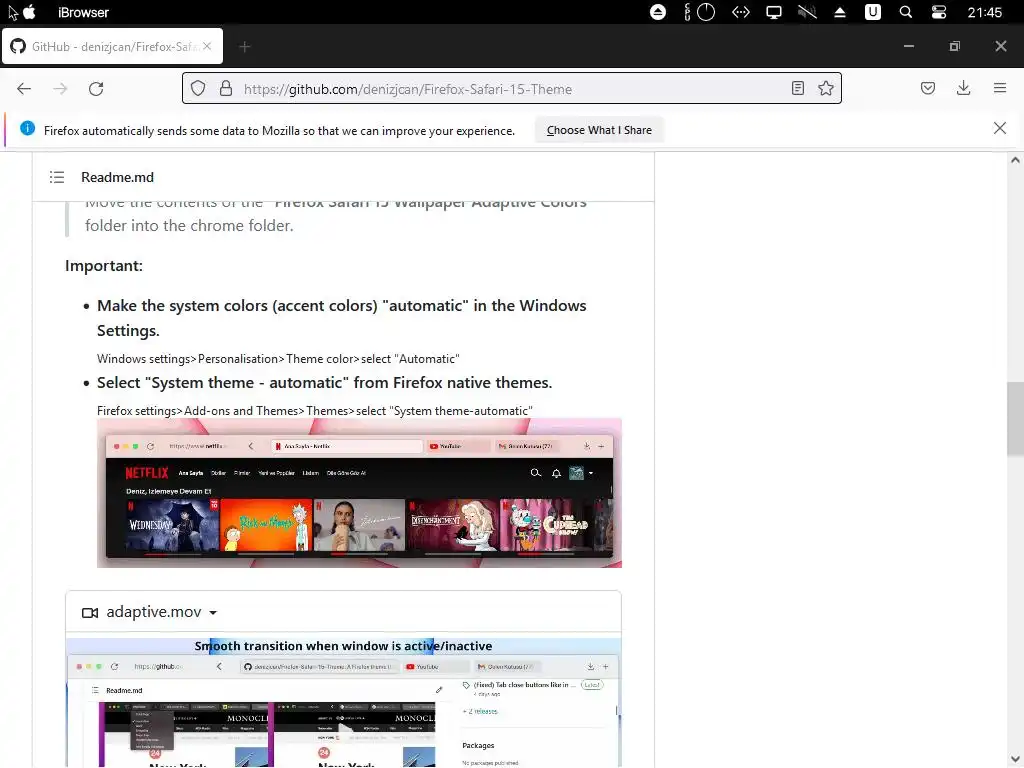The height and width of the screenshot is (768, 1024).
Task: Click the Readme.md header title
Action: (x=118, y=177)
